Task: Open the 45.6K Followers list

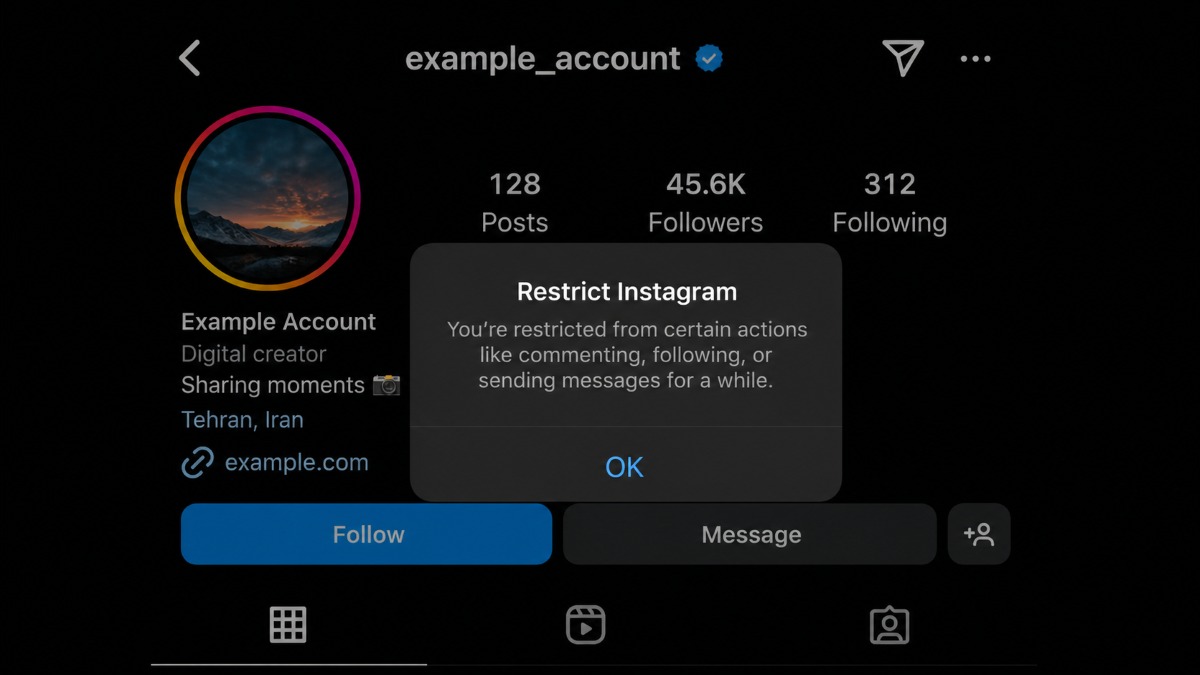Action: tap(705, 202)
